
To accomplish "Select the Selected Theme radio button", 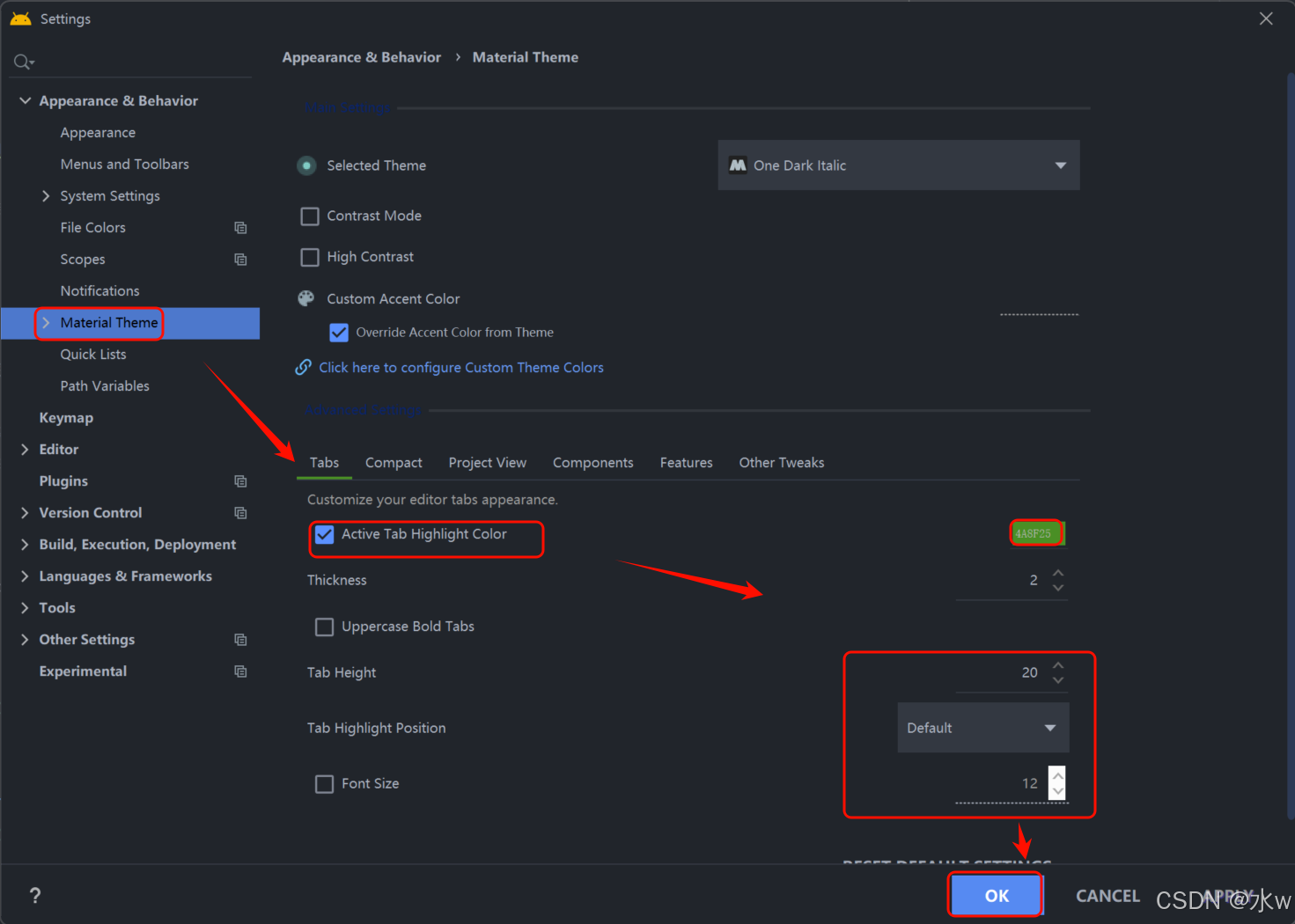I will [x=306, y=165].
